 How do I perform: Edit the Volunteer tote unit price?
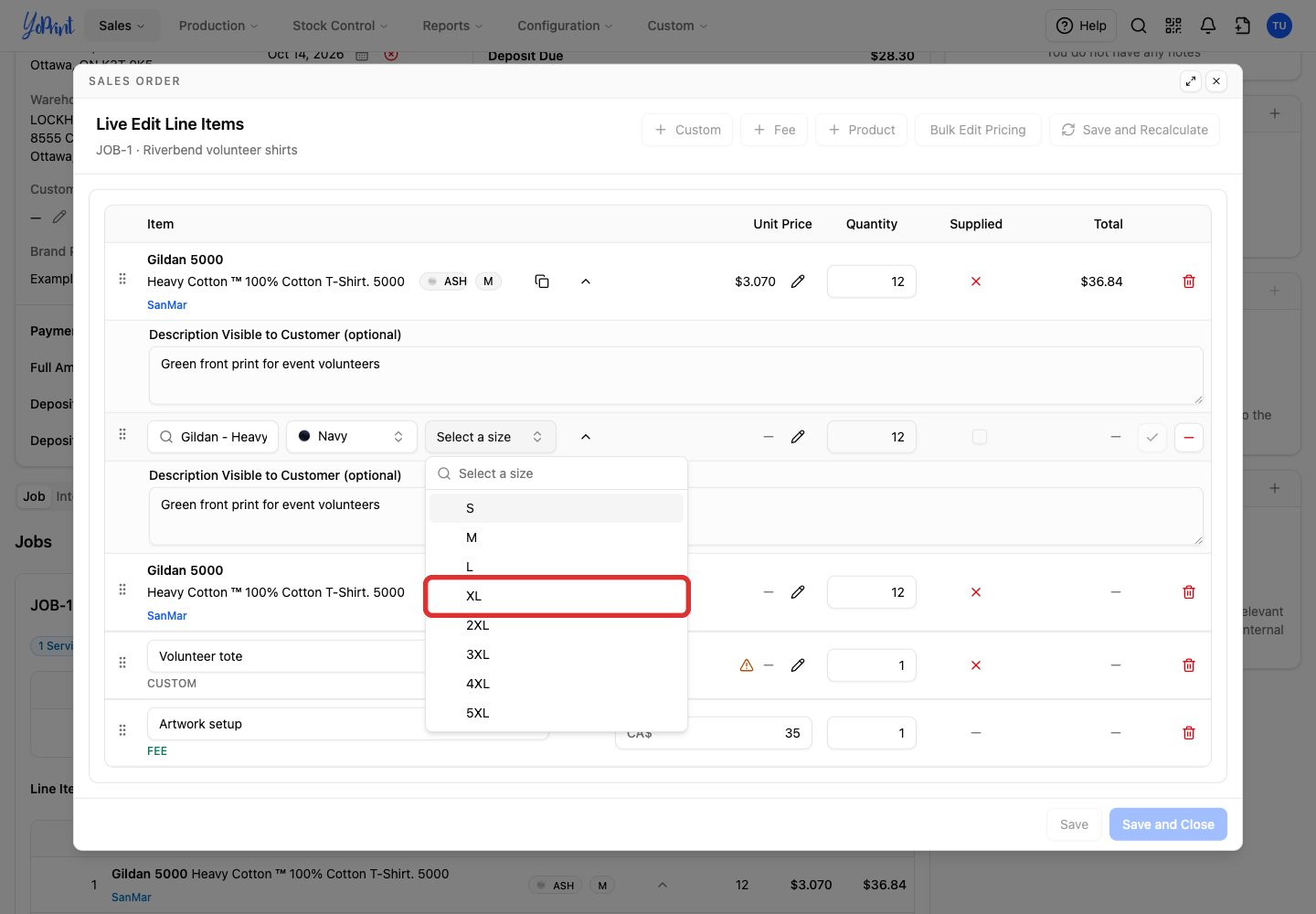(798, 665)
